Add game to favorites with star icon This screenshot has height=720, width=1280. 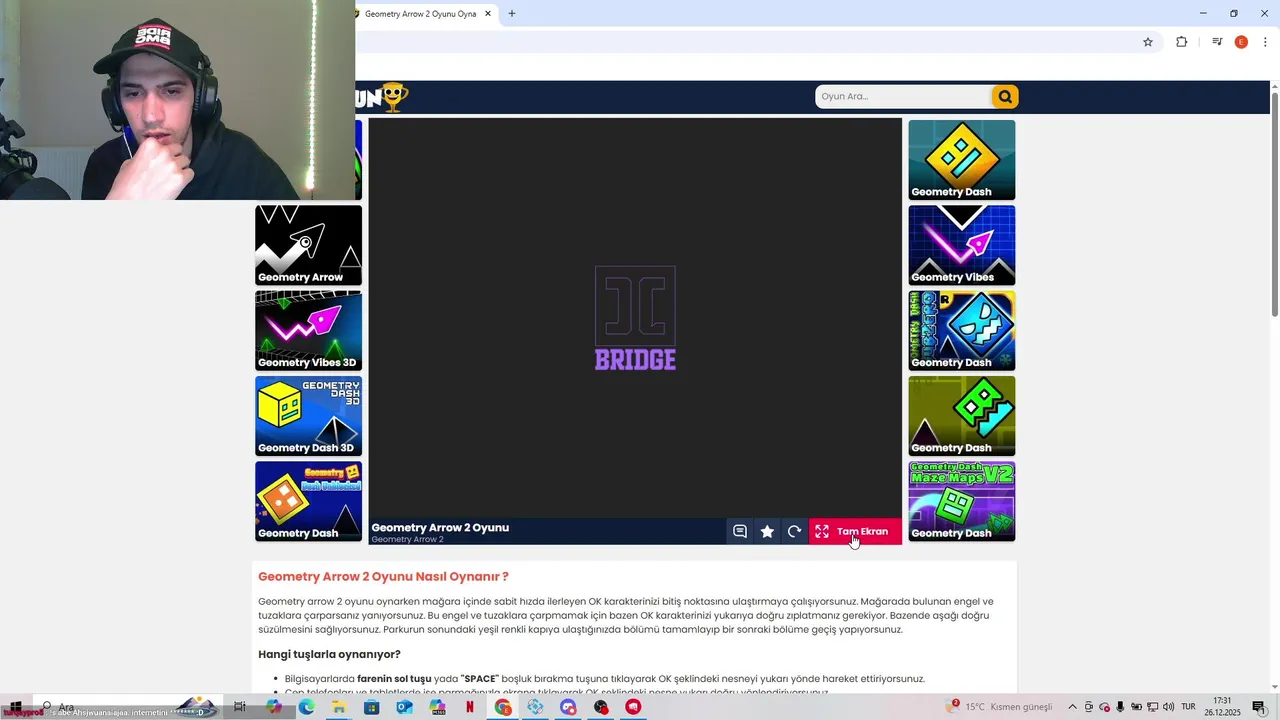(767, 531)
